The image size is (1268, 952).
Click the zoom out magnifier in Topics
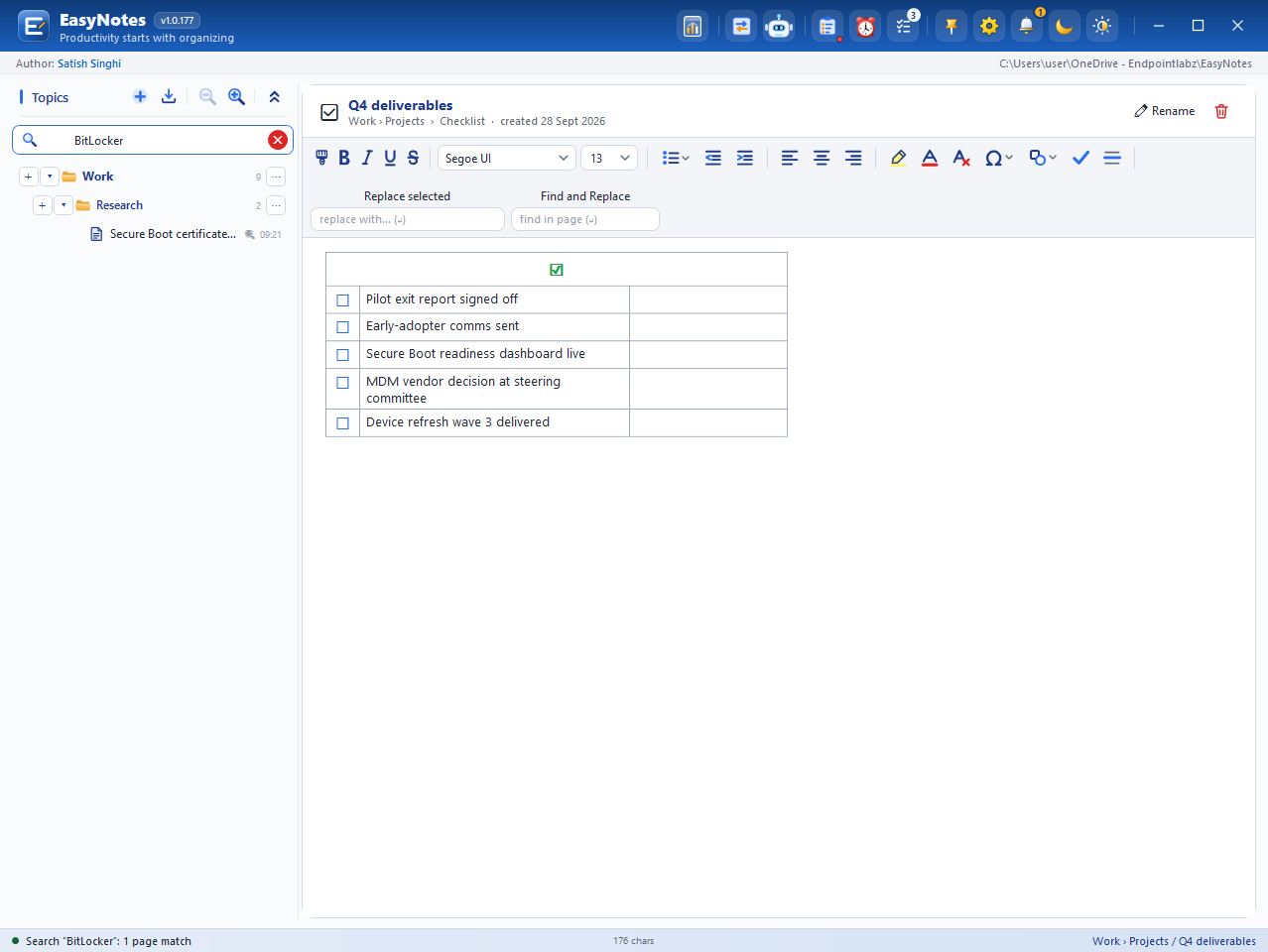pyautogui.click(x=207, y=96)
